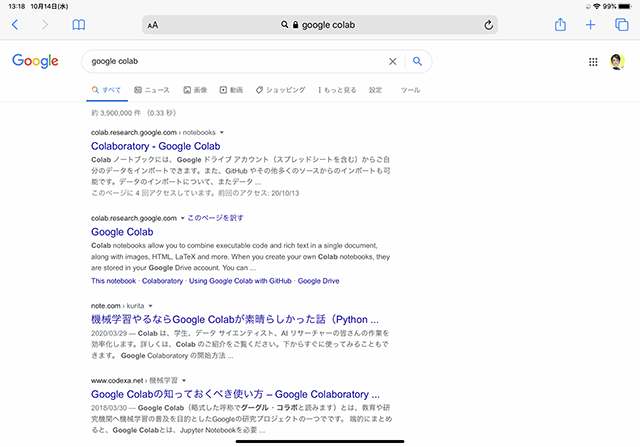Open the Colaboratory - Google Colab result
640x447 pixels.
click(x=156, y=146)
